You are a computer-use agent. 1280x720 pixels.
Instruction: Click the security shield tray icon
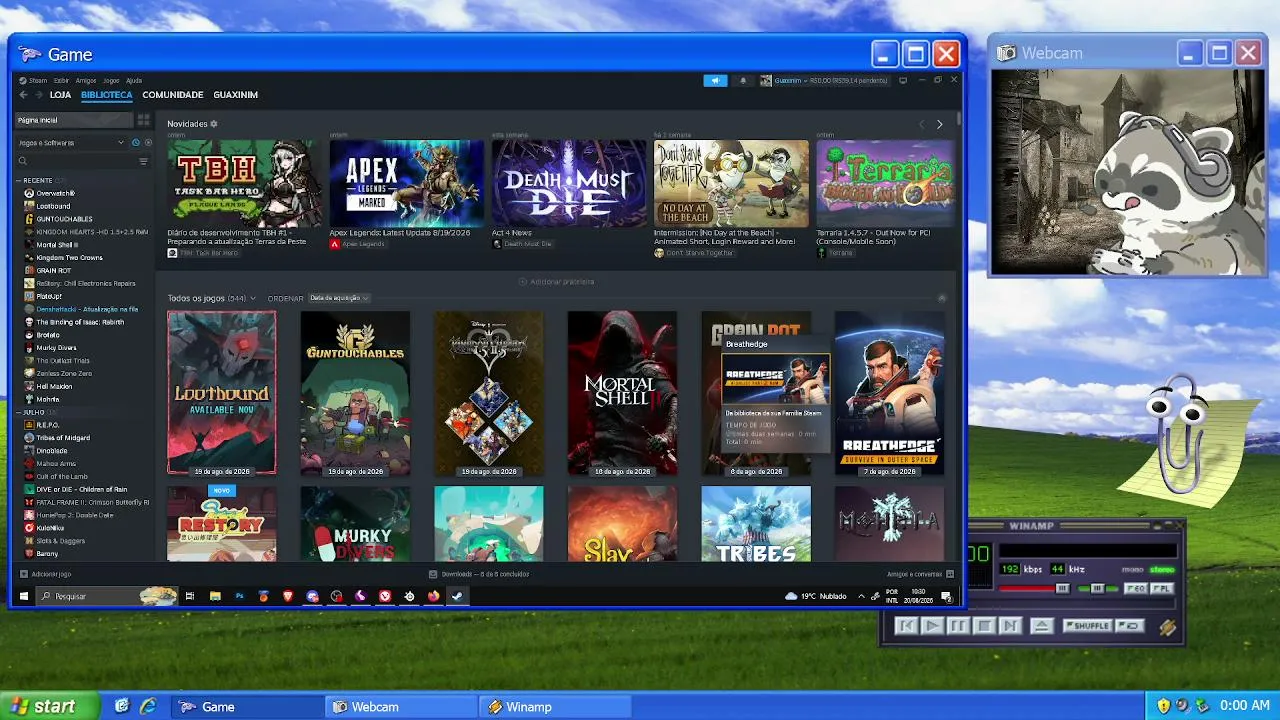click(1163, 706)
